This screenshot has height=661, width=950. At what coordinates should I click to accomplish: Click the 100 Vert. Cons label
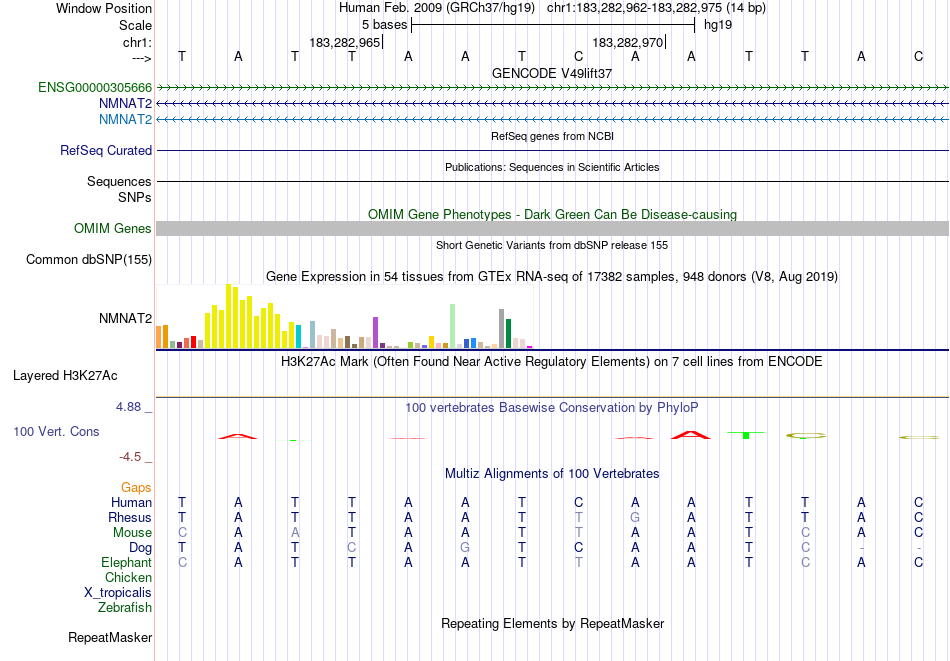(56, 431)
